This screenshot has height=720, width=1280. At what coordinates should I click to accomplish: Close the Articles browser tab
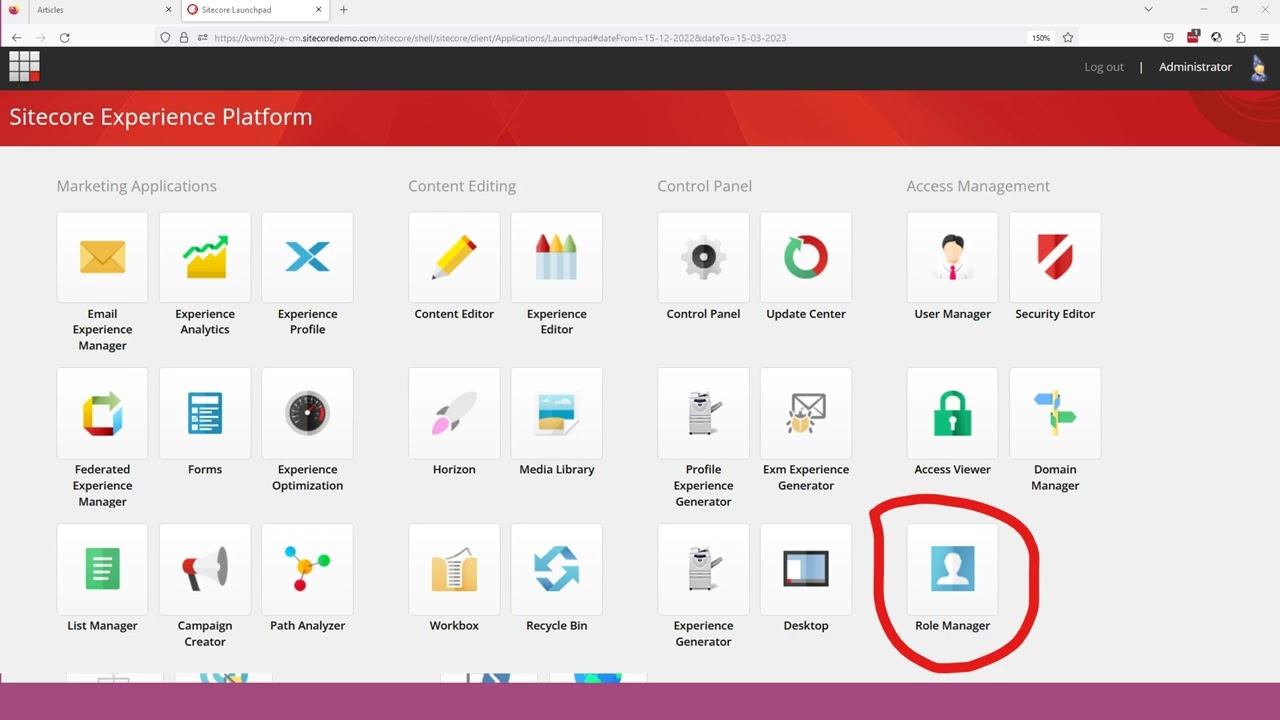tap(168, 10)
